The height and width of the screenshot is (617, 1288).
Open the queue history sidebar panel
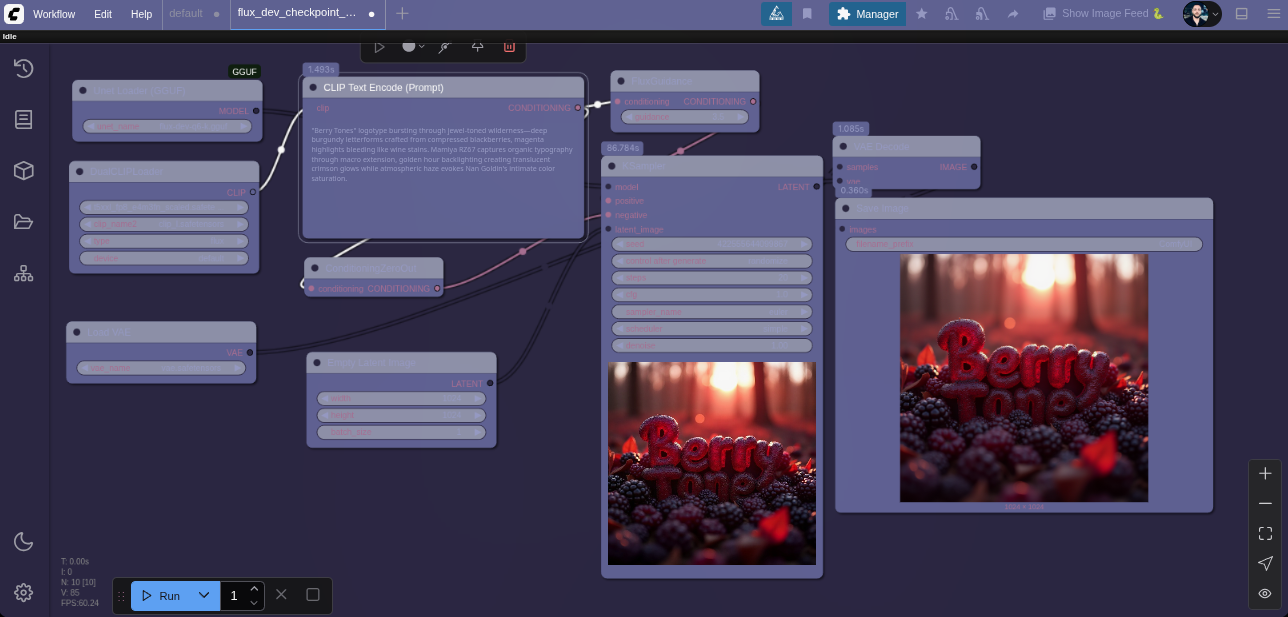coord(24,68)
